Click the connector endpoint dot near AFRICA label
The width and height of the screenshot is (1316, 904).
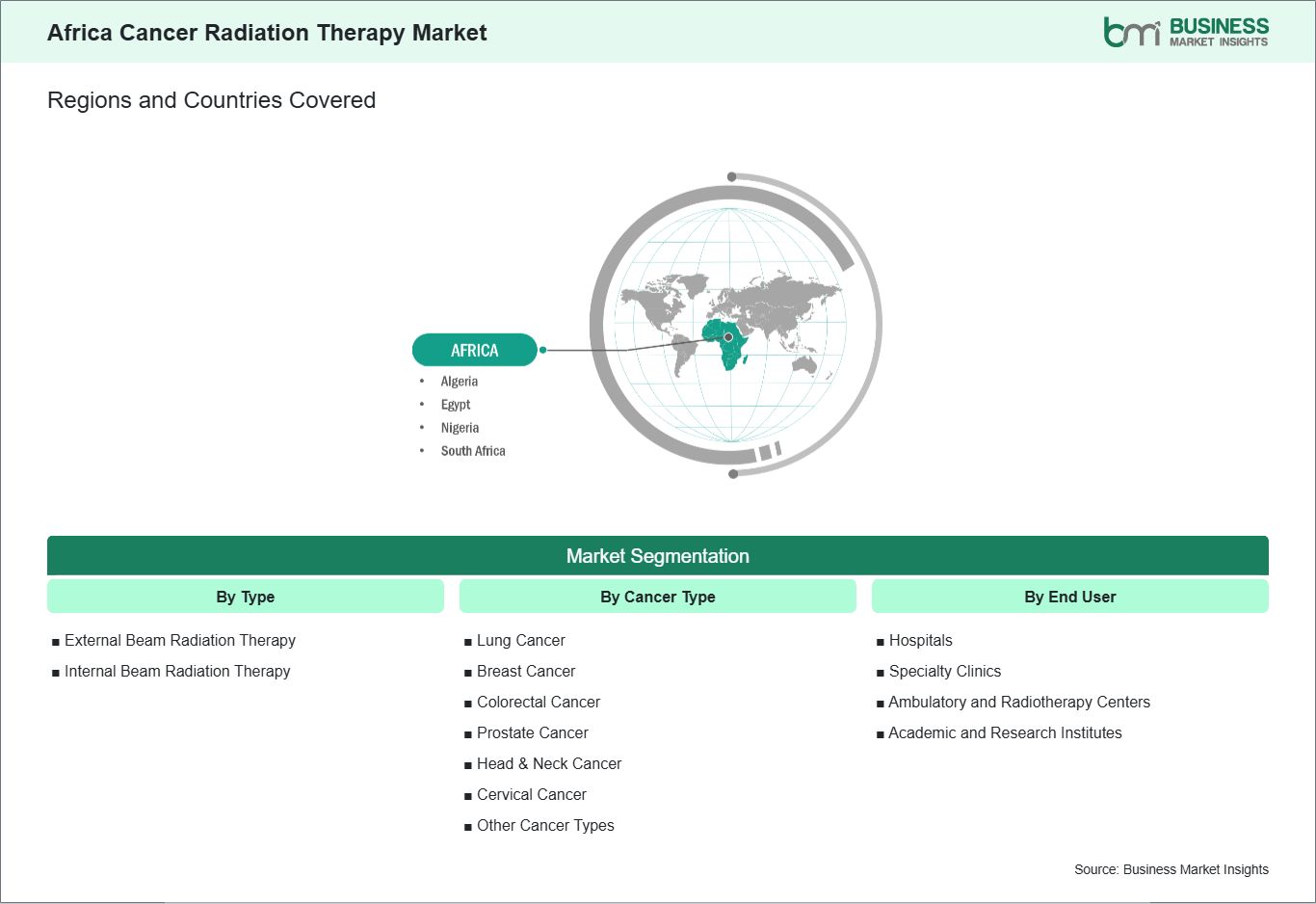point(543,350)
